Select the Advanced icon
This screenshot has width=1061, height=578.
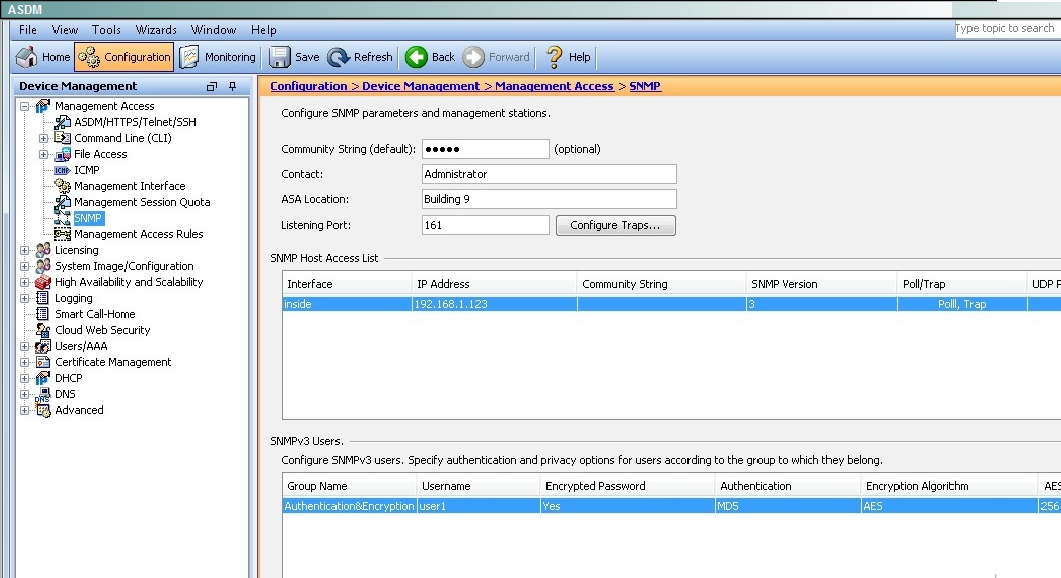pyautogui.click(x=43, y=410)
